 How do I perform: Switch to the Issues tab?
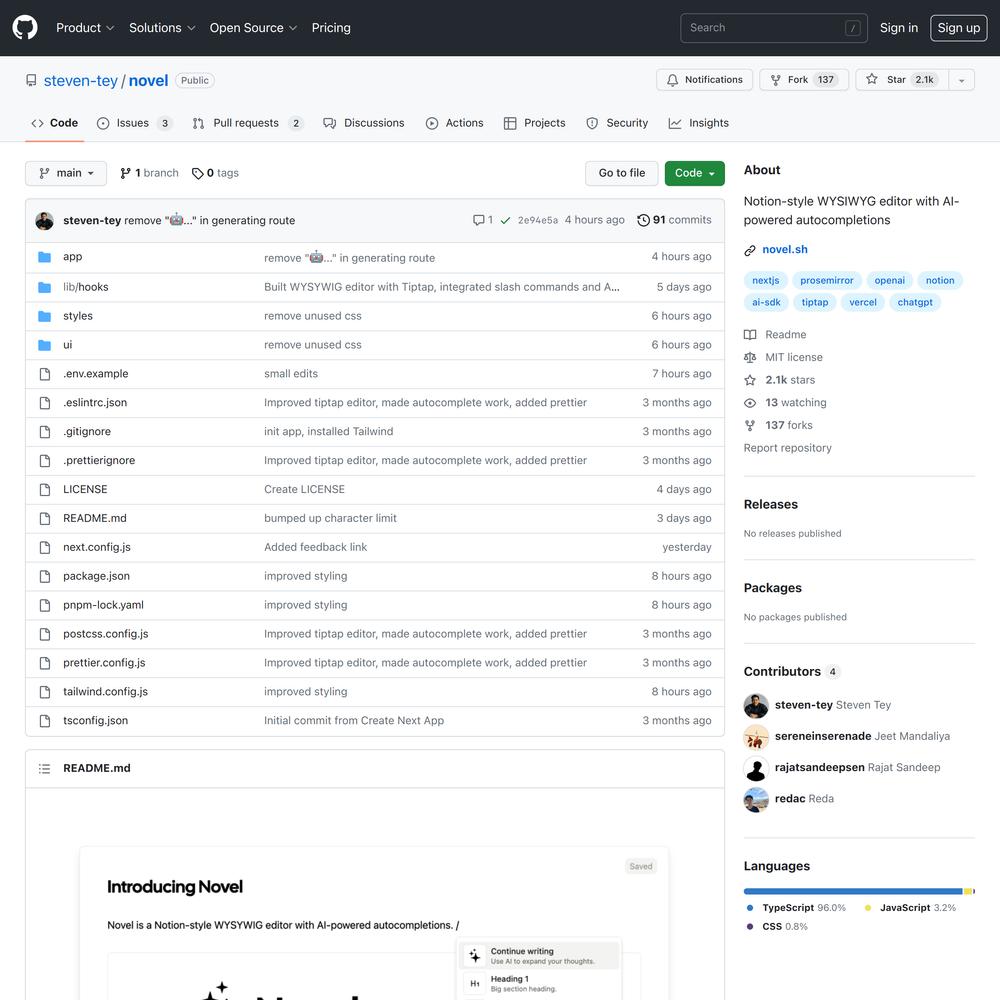[134, 123]
